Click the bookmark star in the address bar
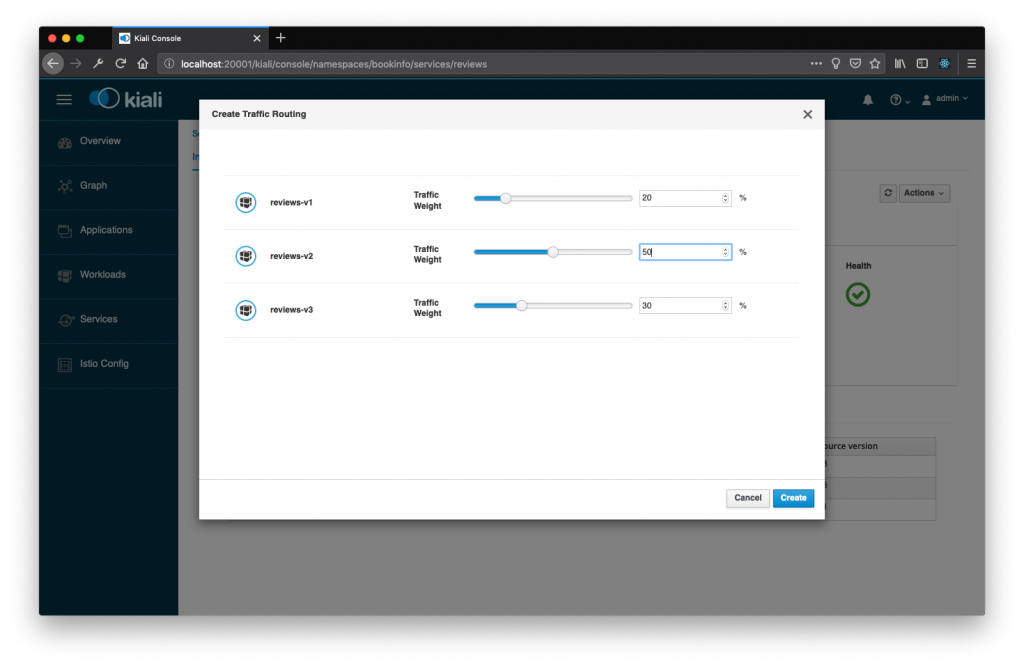This screenshot has width=1024, height=667. (875, 63)
